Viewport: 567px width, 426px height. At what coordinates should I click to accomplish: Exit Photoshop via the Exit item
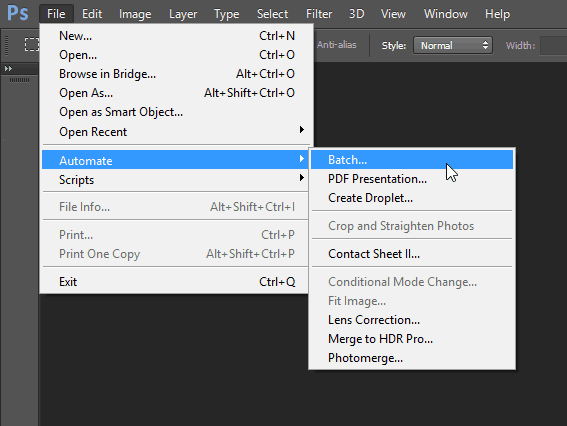click(x=175, y=282)
